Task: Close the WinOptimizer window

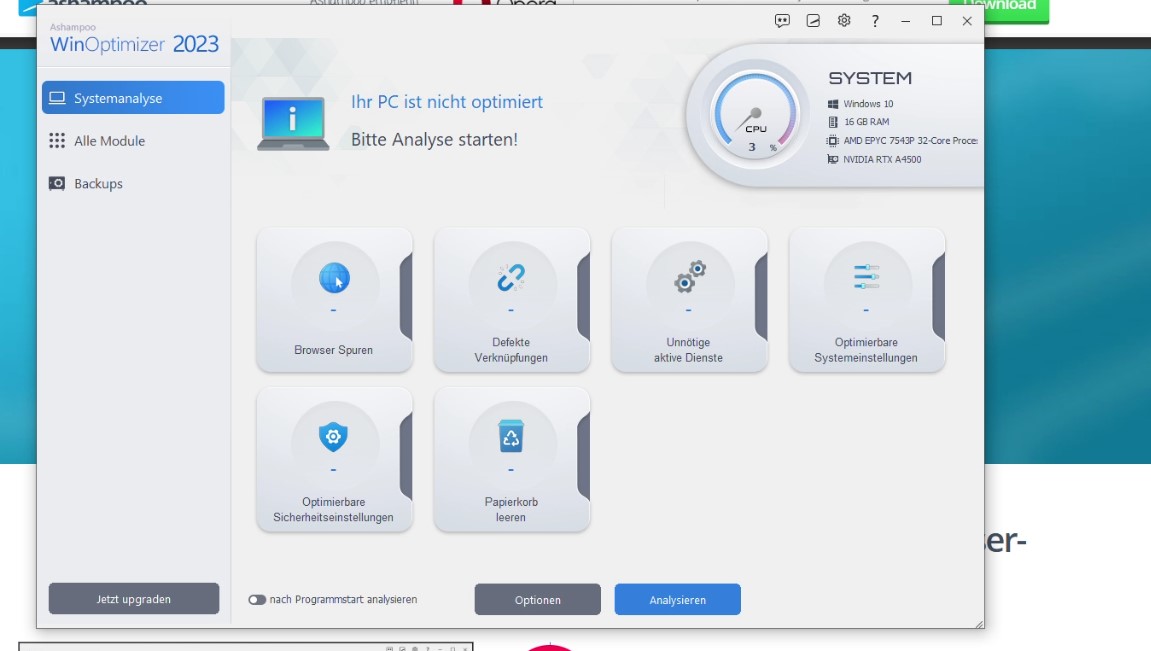Action: point(967,21)
